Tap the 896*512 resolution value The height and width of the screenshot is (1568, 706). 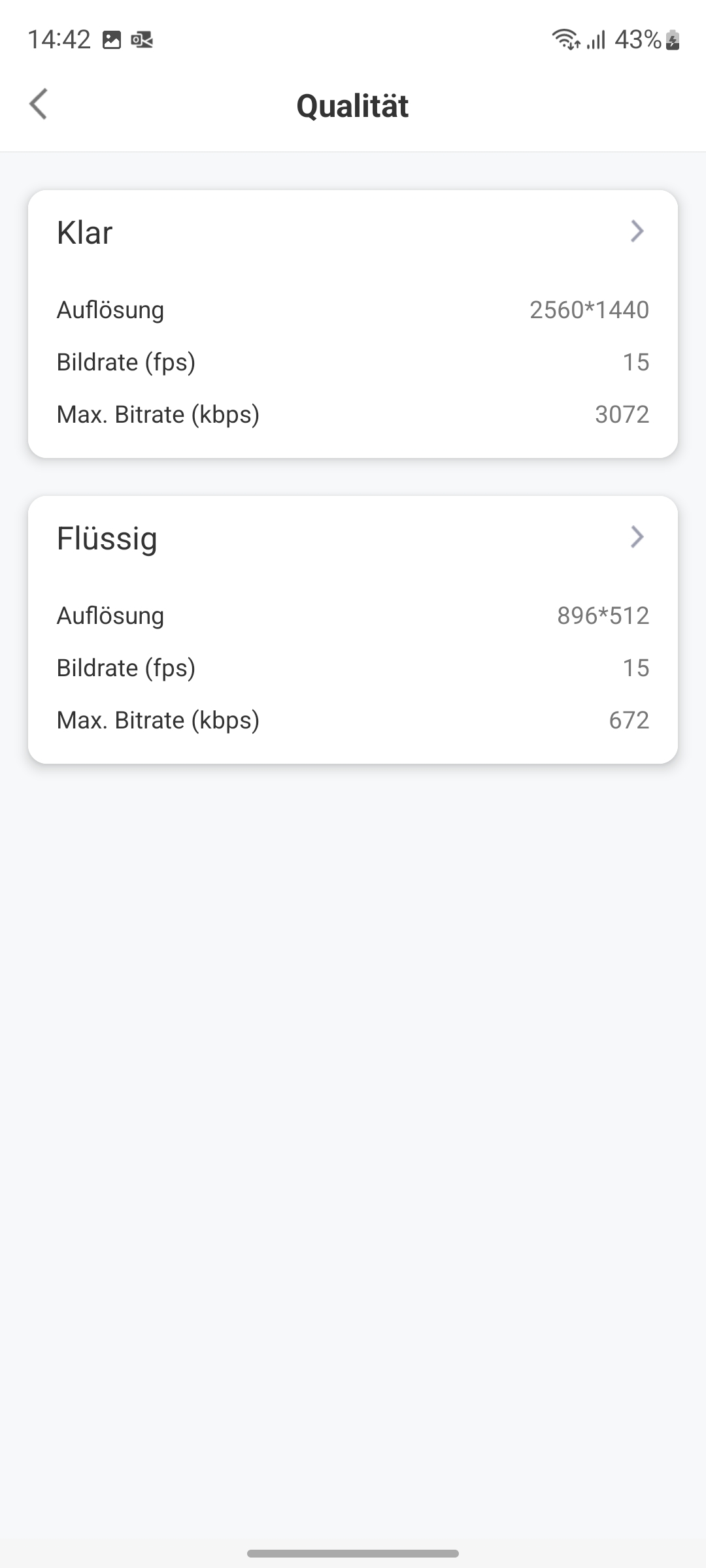pos(603,615)
